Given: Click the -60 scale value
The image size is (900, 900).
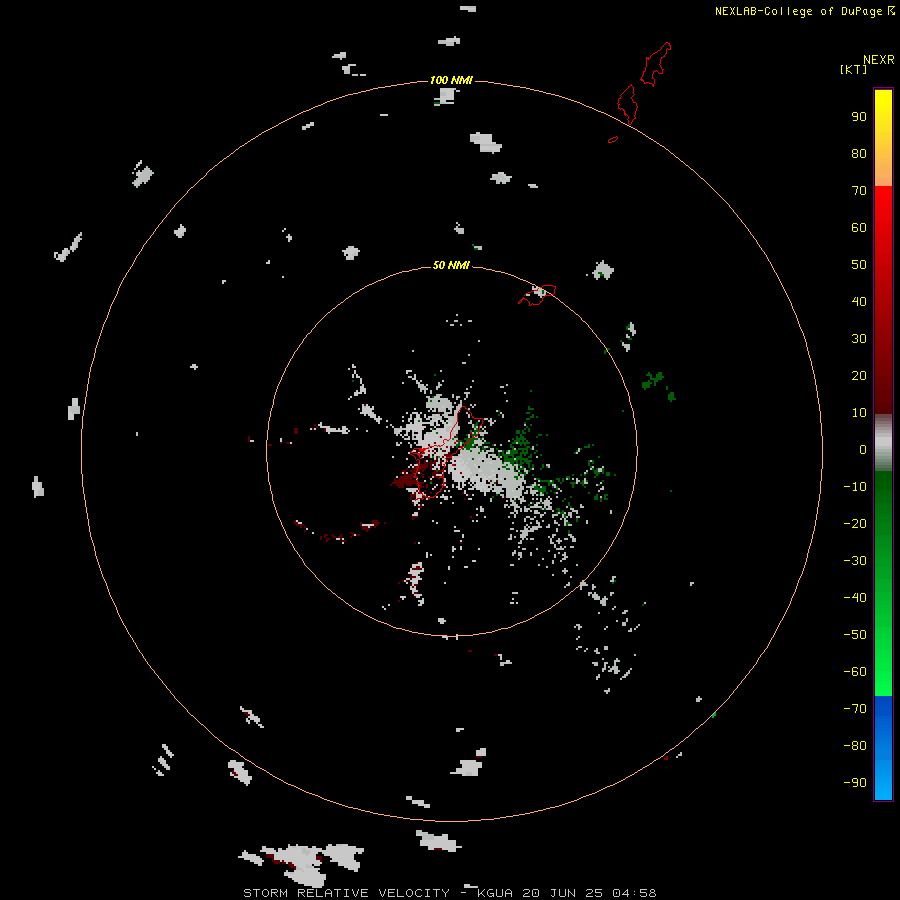Looking at the screenshot, I should click(x=855, y=672).
